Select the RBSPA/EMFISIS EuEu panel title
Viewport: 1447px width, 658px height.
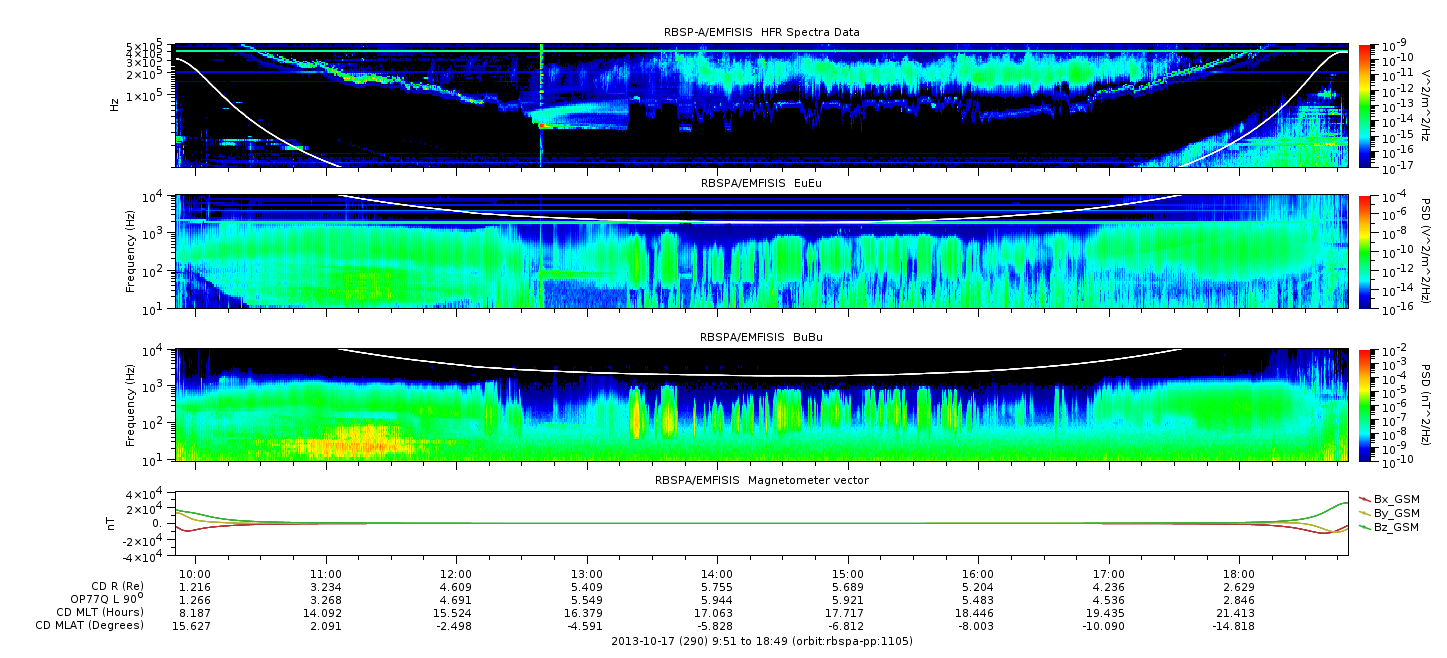pyautogui.click(x=761, y=184)
